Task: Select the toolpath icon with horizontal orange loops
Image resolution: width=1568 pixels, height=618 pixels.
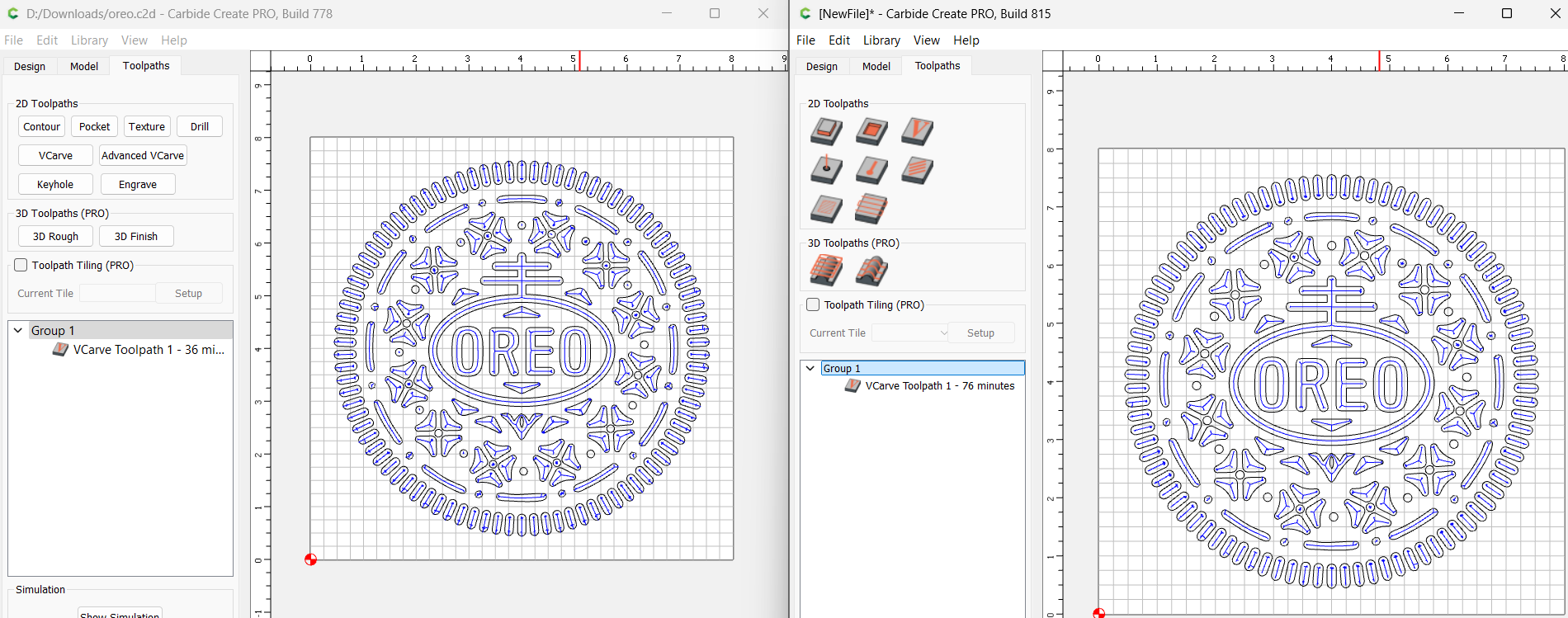Action: point(871,209)
